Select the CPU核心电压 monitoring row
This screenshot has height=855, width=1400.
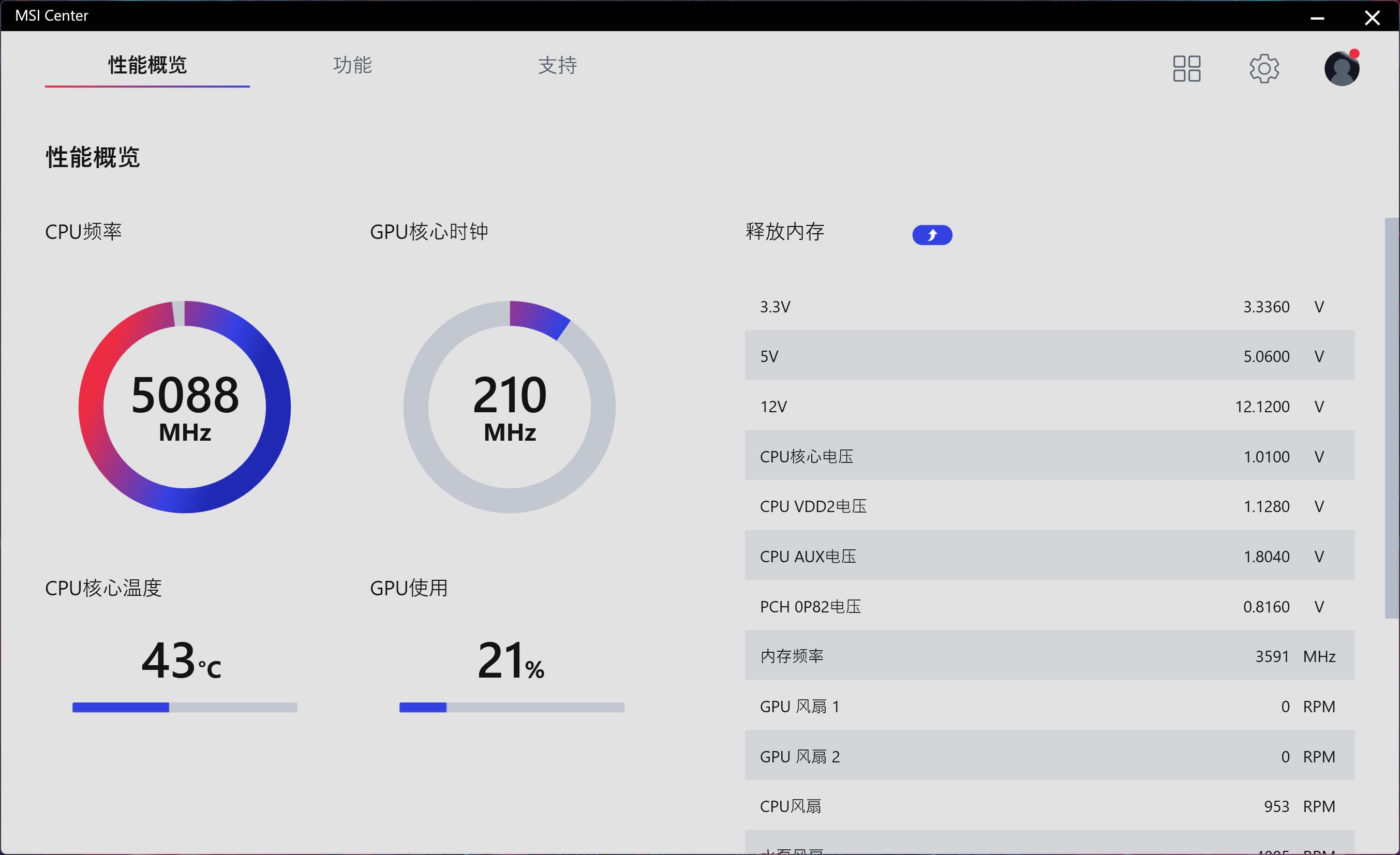(x=1048, y=456)
